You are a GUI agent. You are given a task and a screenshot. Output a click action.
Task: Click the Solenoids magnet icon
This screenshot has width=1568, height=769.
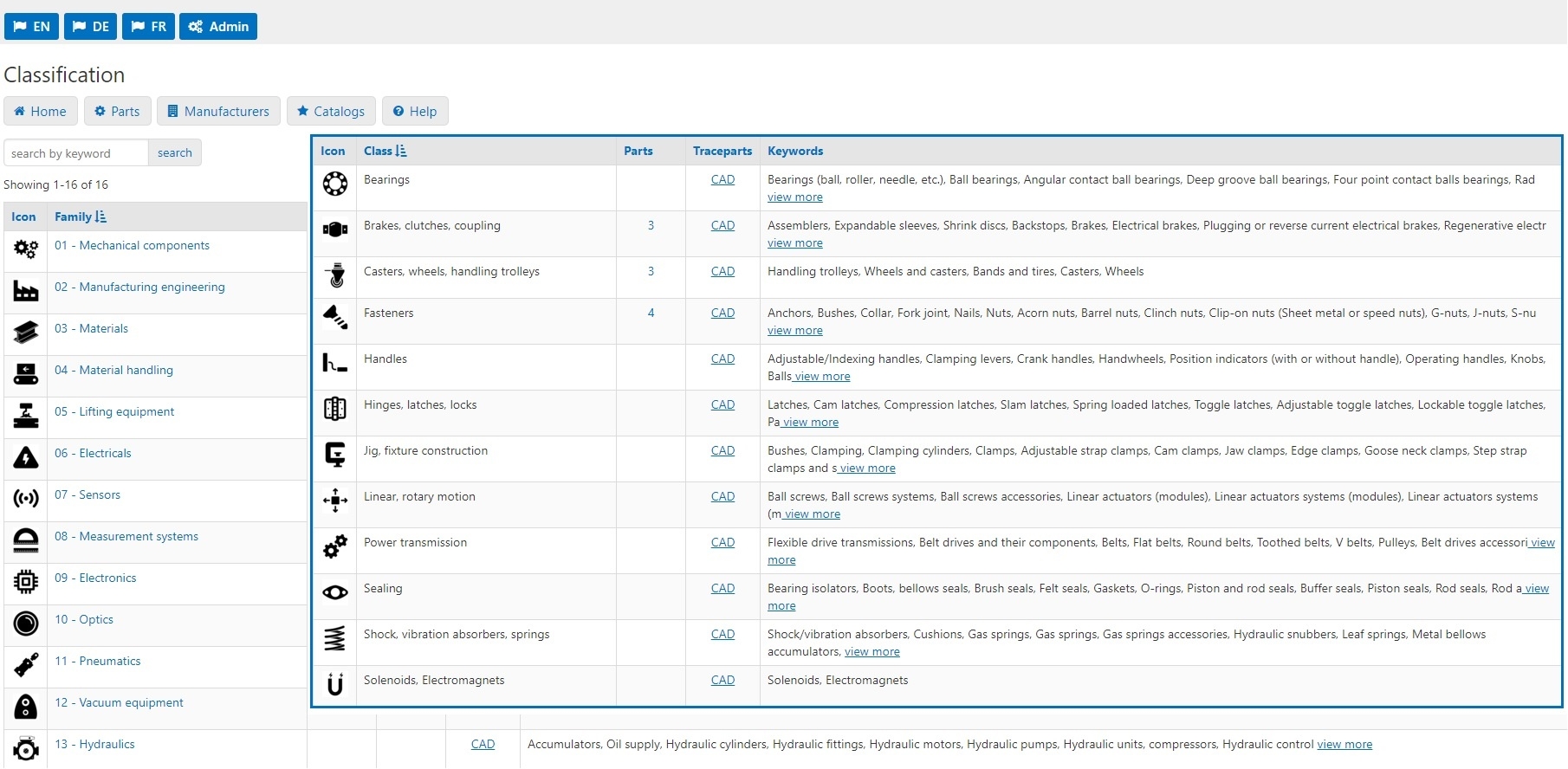pyautogui.click(x=335, y=684)
